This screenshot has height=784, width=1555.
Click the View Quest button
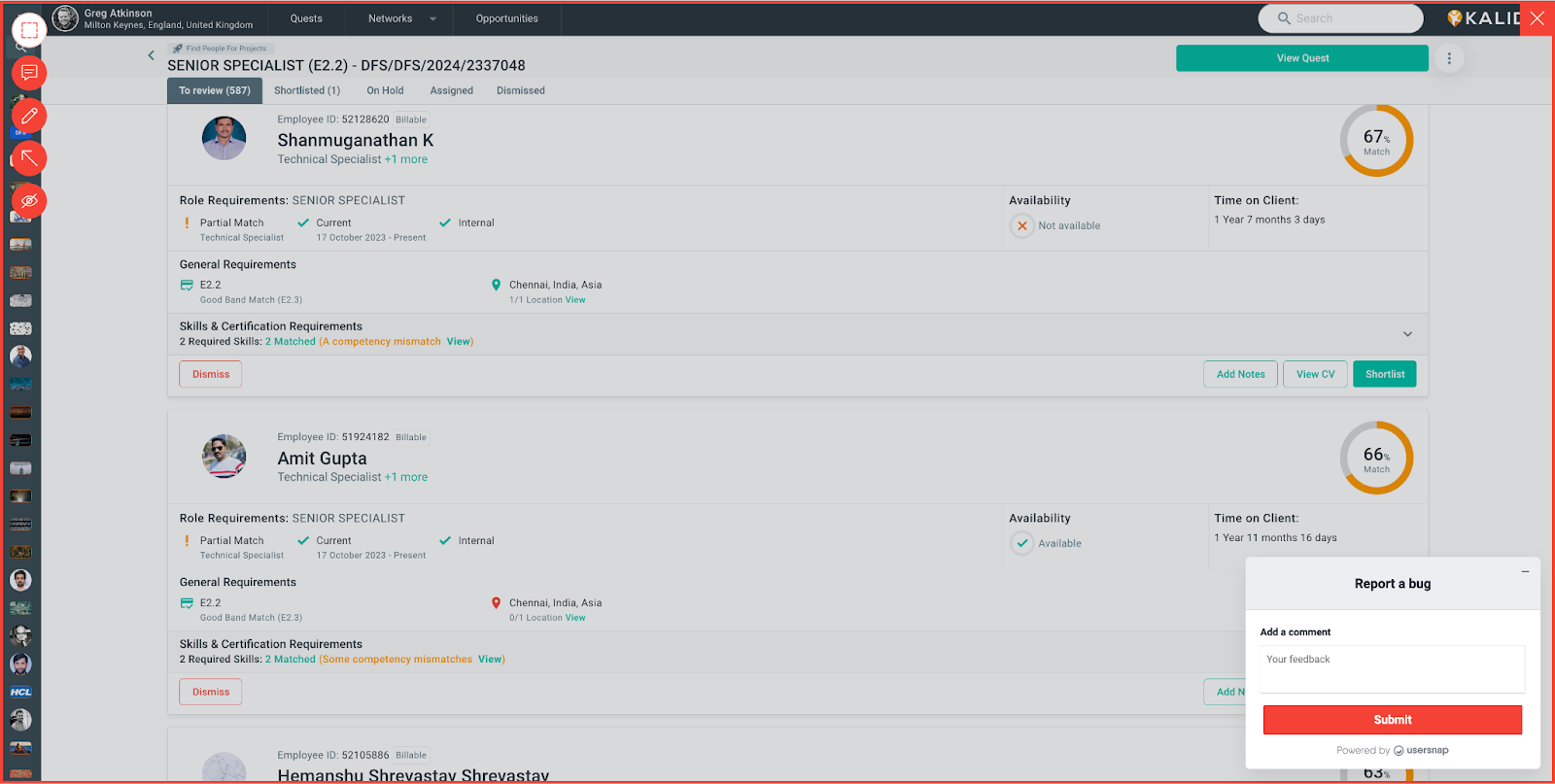click(x=1301, y=58)
